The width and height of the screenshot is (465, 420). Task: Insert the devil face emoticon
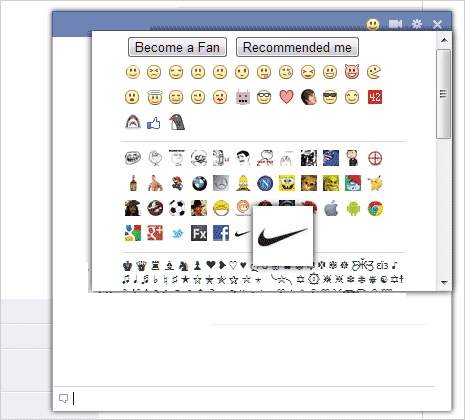tap(352, 72)
